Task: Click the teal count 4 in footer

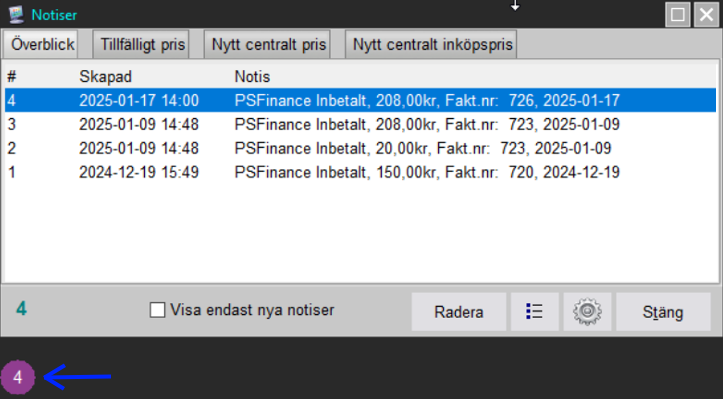Action: pos(21,309)
